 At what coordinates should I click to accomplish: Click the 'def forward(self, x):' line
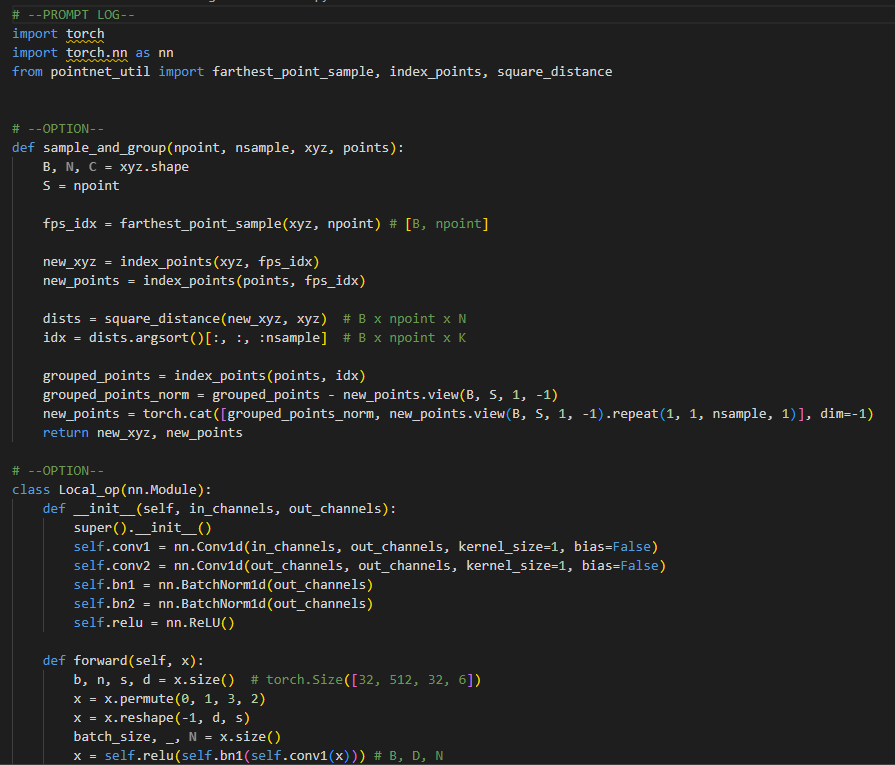pyautogui.click(x=123, y=661)
